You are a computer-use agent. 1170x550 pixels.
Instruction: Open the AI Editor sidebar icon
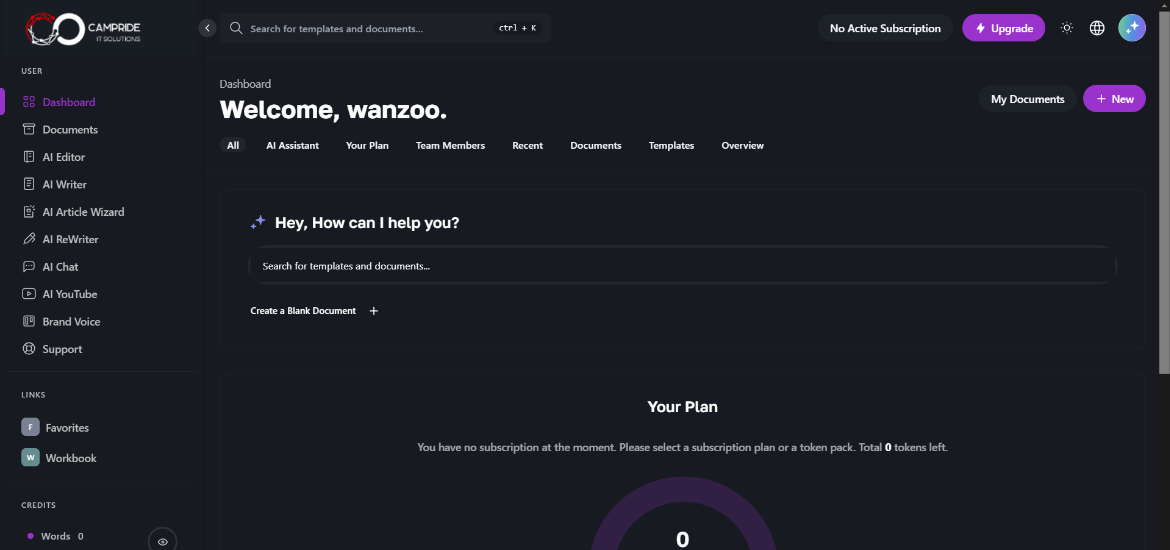[29, 157]
